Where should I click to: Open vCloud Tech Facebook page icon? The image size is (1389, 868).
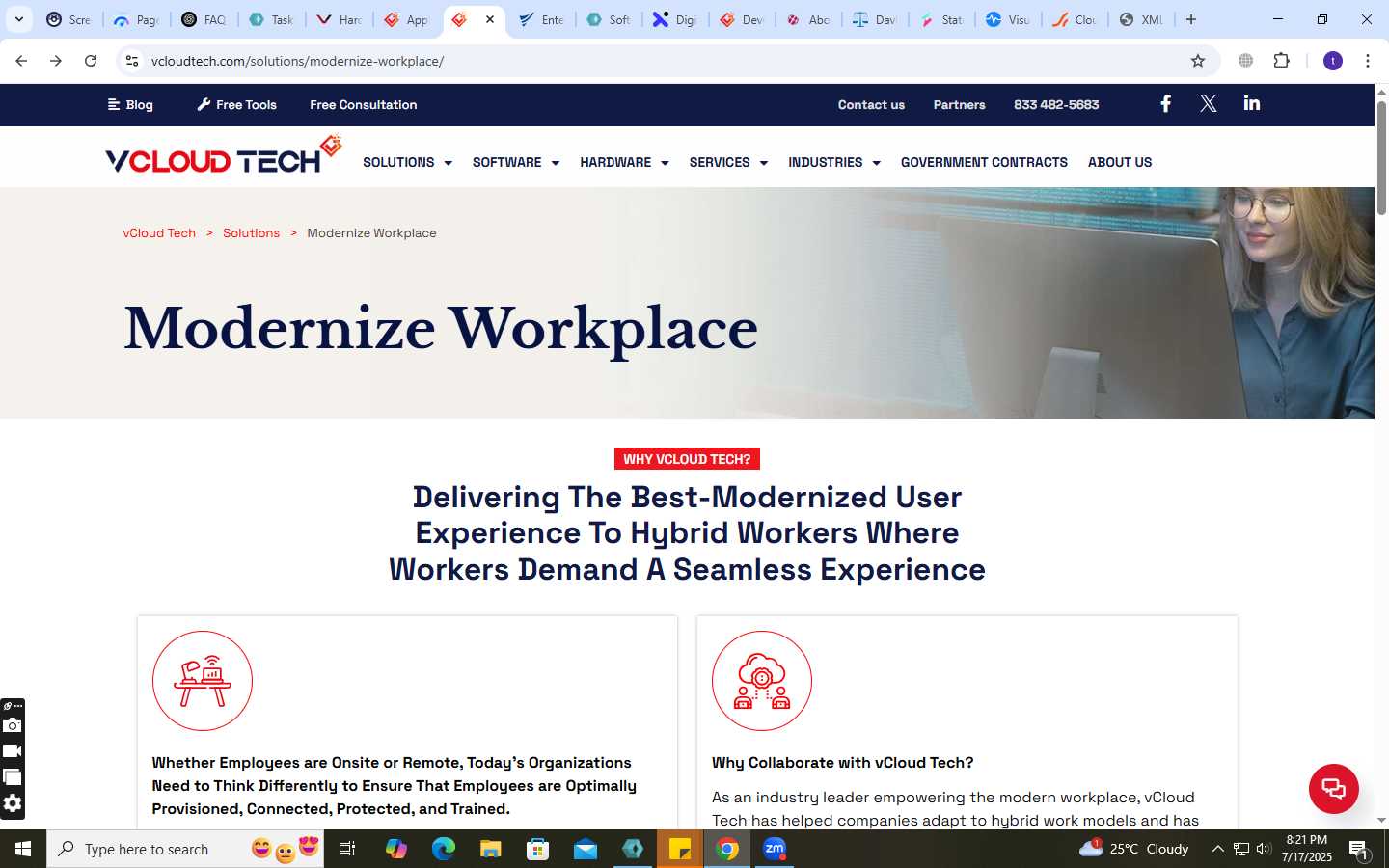[x=1165, y=103]
